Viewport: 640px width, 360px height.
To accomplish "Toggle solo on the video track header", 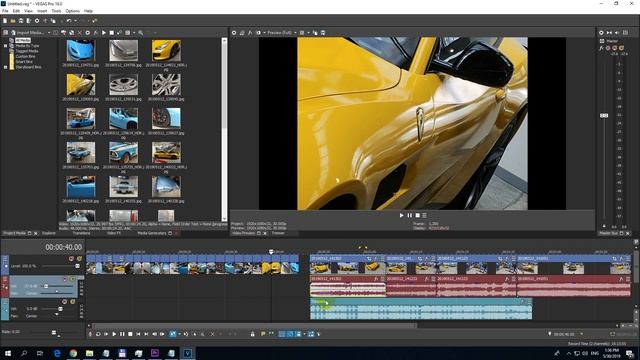I will (x=80, y=259).
